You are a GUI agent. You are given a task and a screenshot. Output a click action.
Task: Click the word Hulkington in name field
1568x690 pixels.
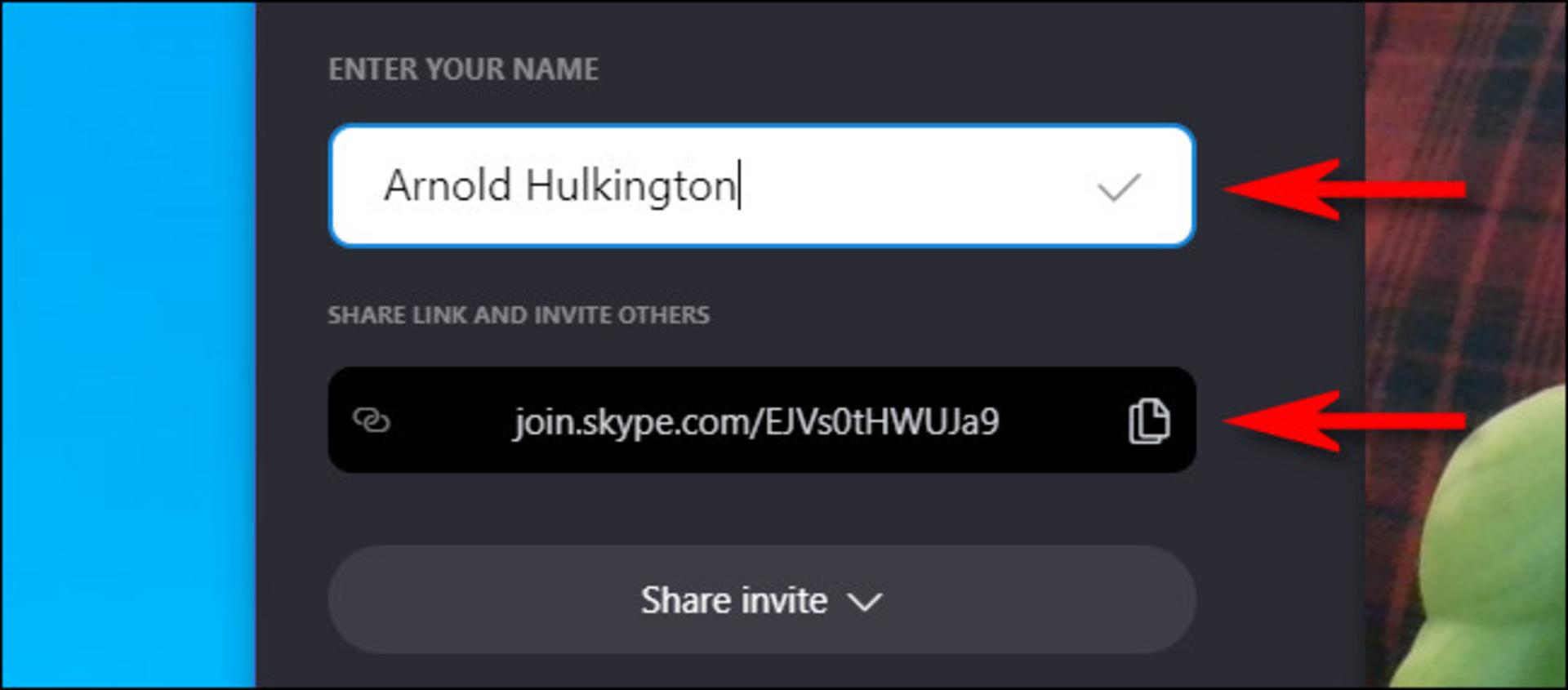630,187
